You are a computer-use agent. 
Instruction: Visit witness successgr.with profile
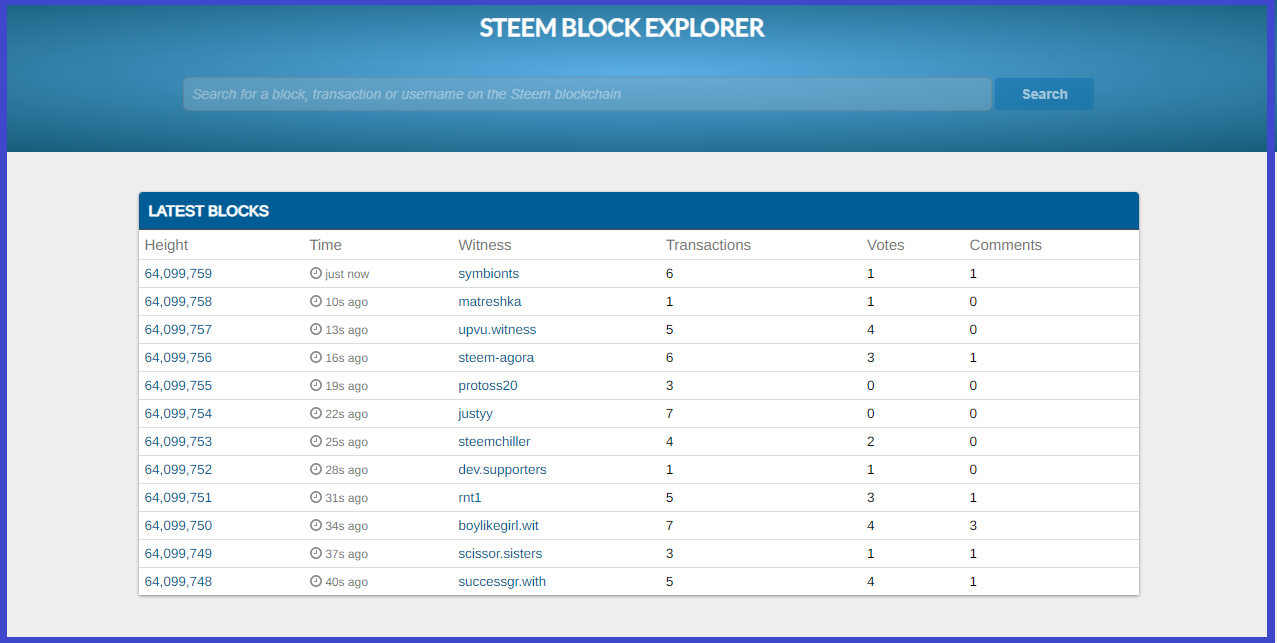(x=502, y=581)
